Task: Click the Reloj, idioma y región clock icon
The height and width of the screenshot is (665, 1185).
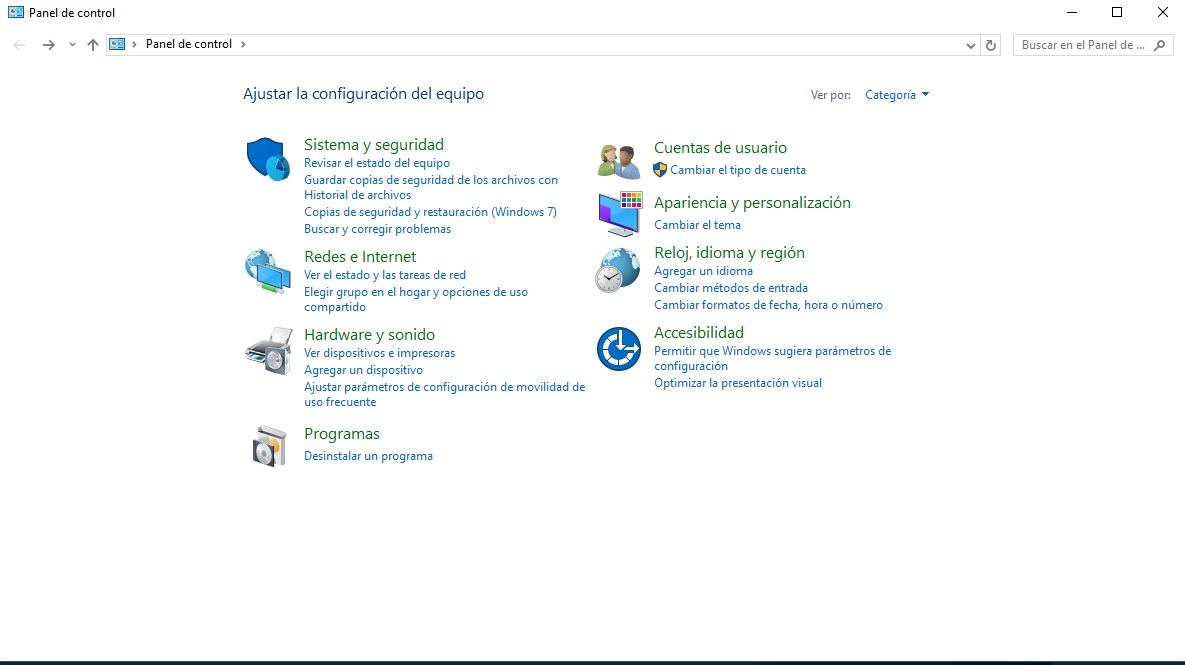Action: click(x=617, y=271)
